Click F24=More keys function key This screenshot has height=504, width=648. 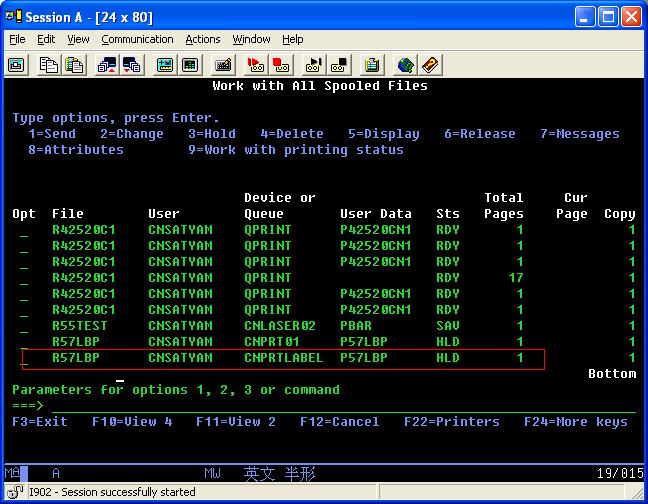click(576, 422)
